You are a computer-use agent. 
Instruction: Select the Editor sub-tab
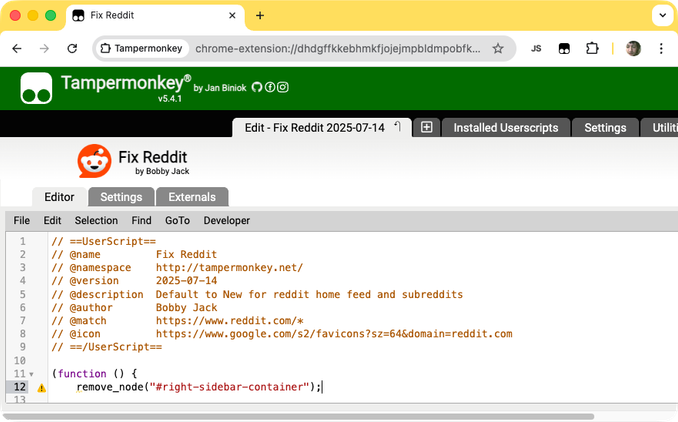coord(59,197)
